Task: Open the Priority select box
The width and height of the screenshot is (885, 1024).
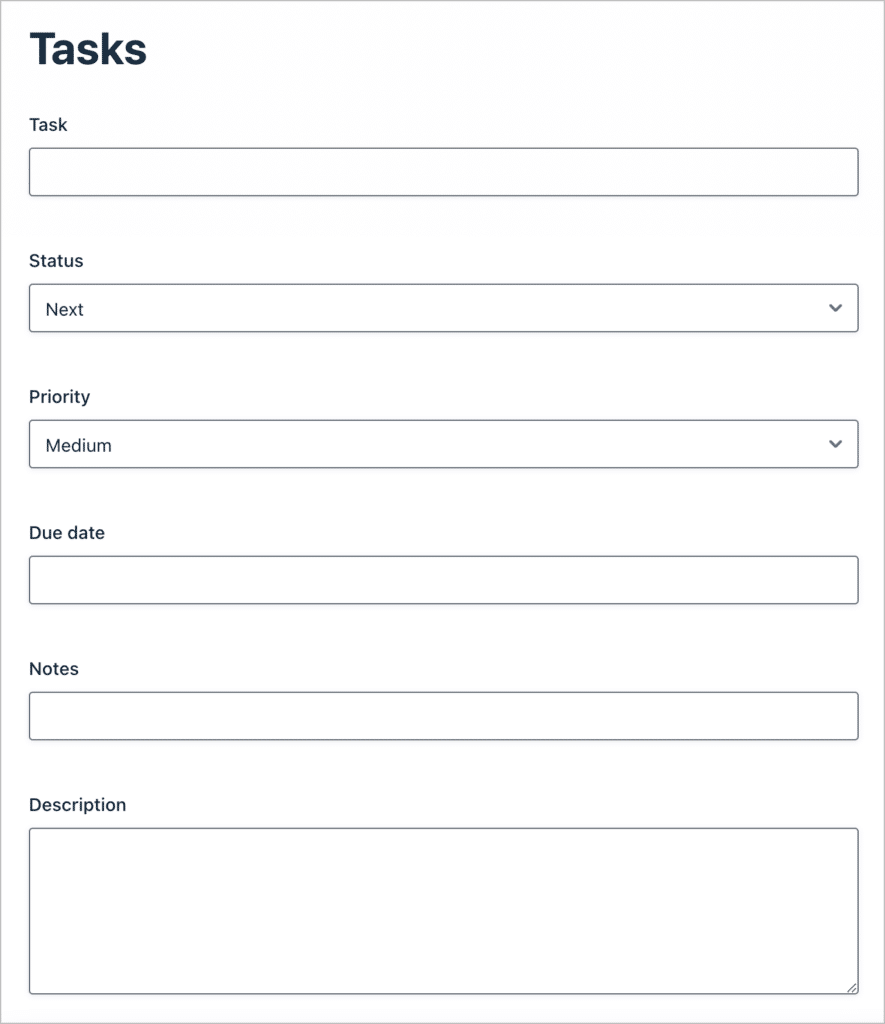Action: pos(443,444)
